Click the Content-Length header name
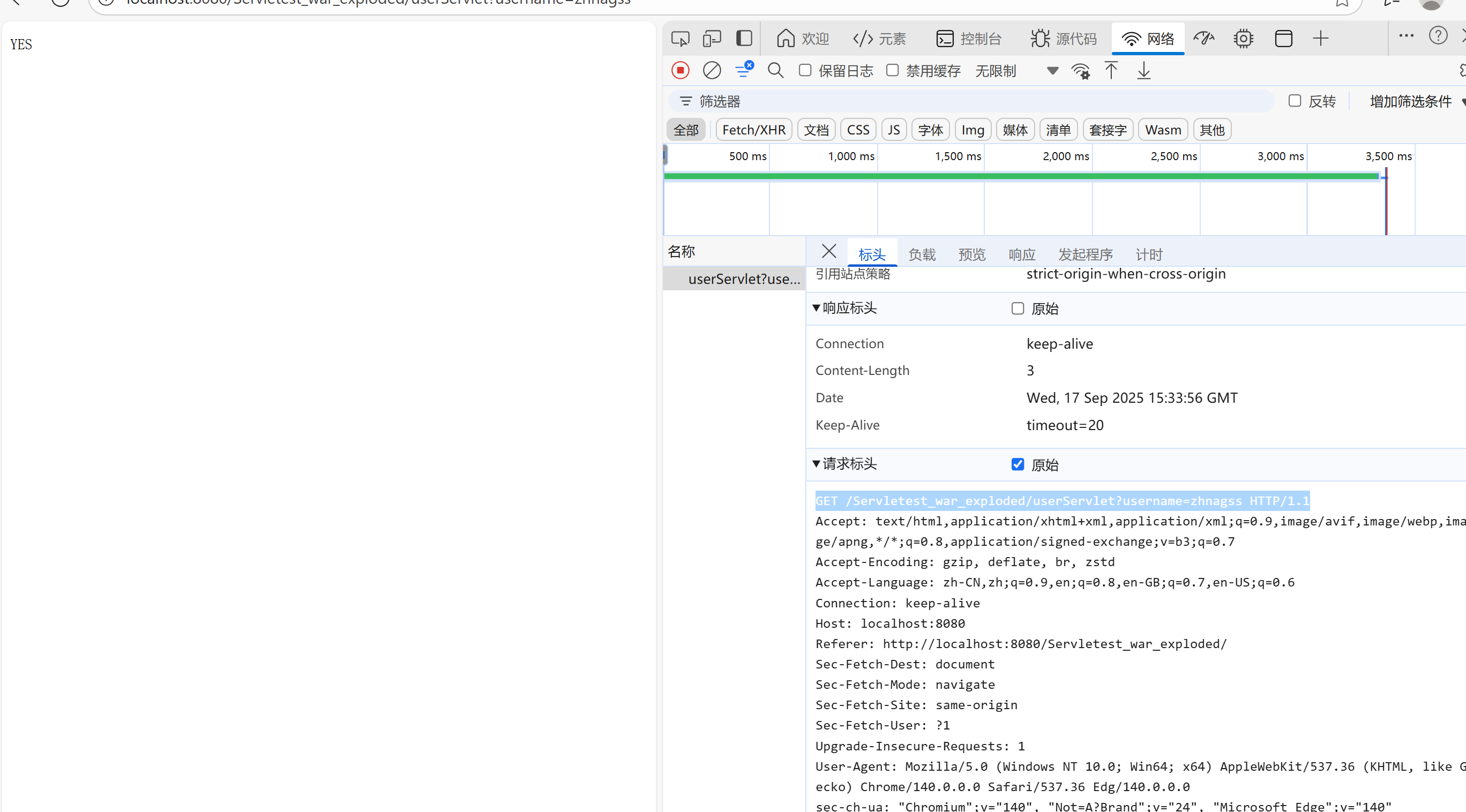This screenshot has width=1466, height=812. point(862,371)
